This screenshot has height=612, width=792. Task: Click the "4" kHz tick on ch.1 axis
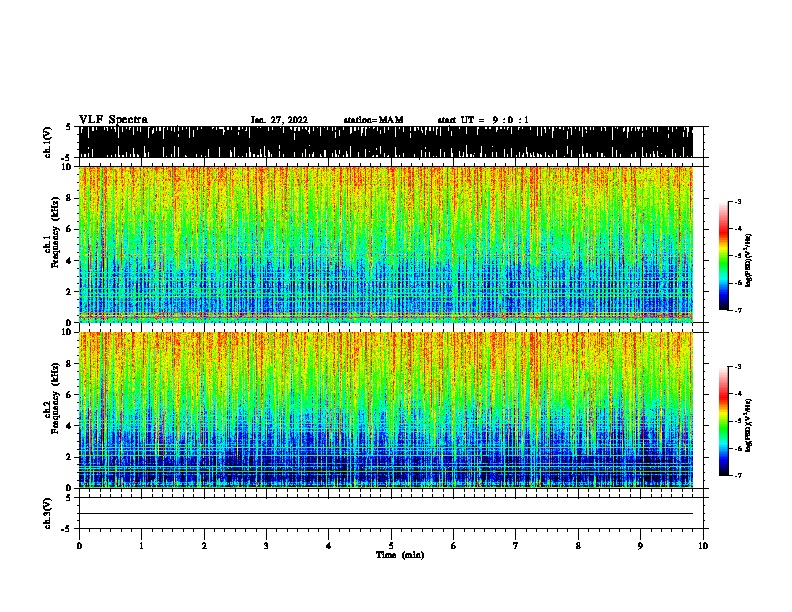[69, 261]
